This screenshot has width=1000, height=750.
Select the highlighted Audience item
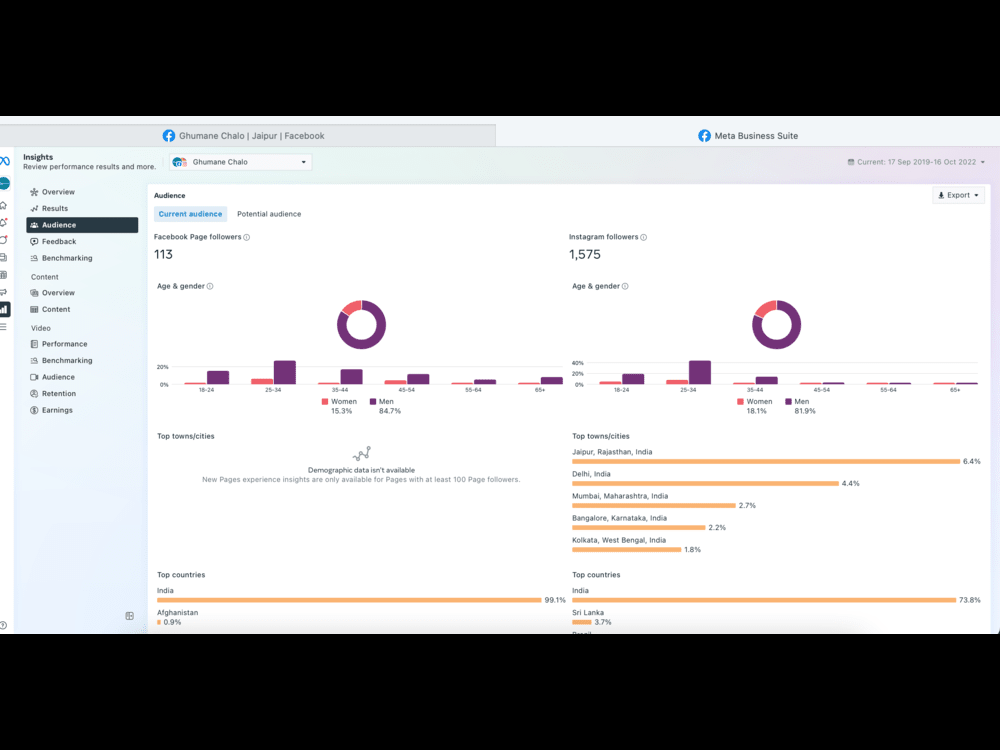tap(82, 225)
